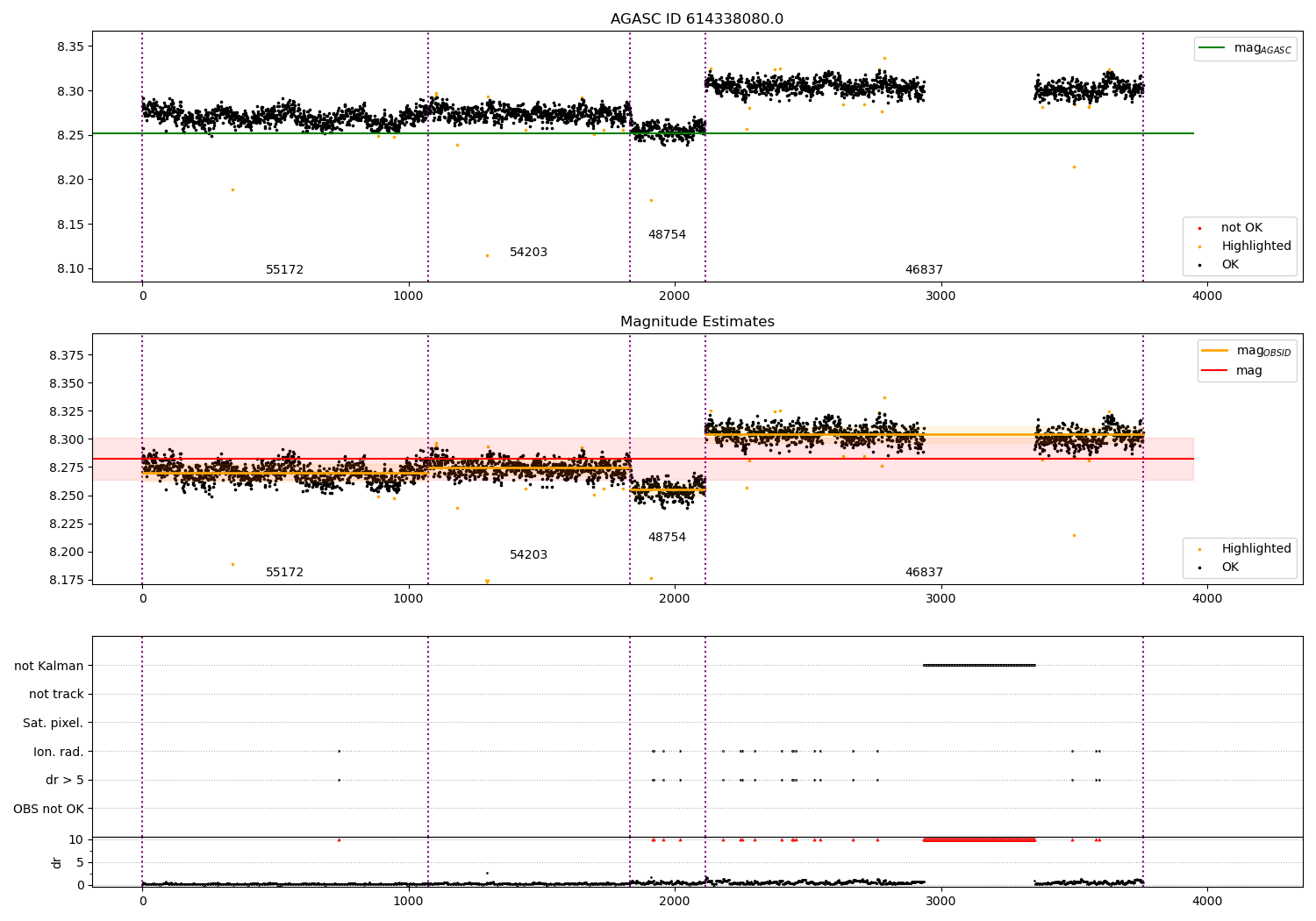Screen dimensions: 1316x921
Task: Click the 'not track' row label
Action: (x=56, y=695)
